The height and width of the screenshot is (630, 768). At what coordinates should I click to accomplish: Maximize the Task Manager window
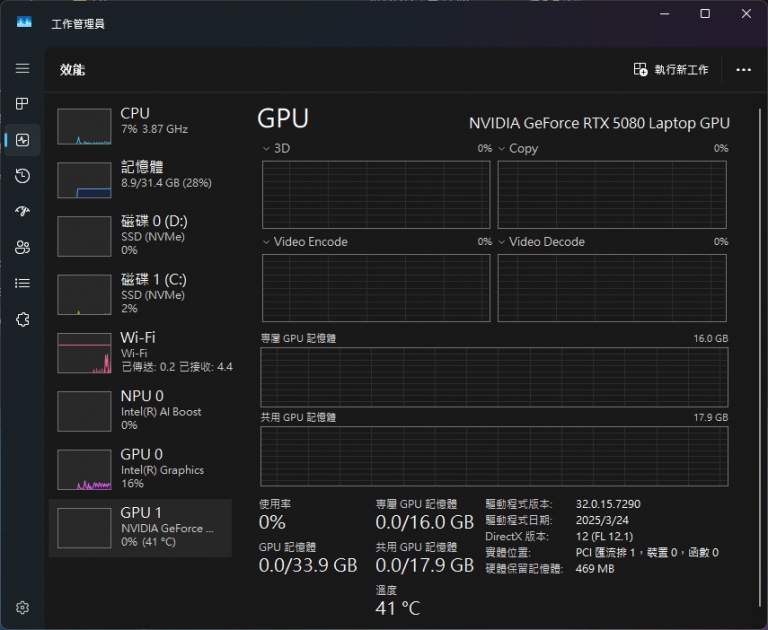[x=705, y=14]
